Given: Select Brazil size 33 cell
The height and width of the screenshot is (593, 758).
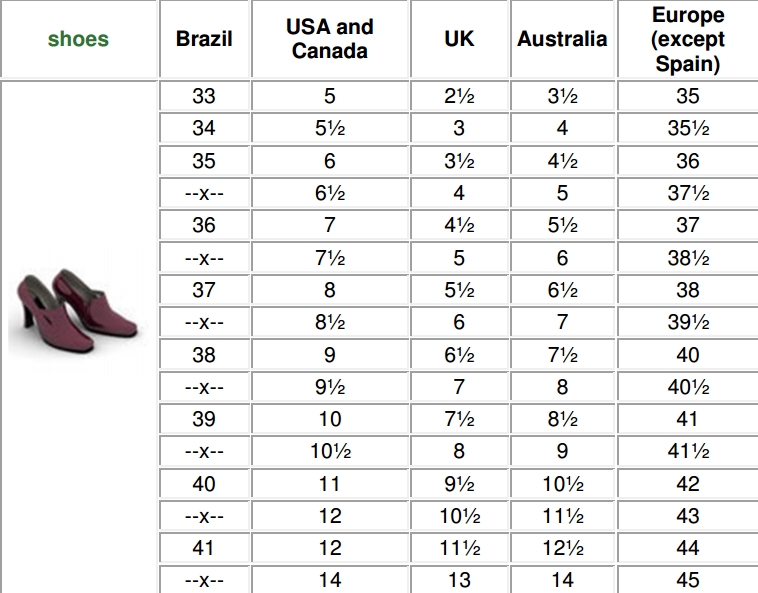Looking at the screenshot, I should coord(204,96).
